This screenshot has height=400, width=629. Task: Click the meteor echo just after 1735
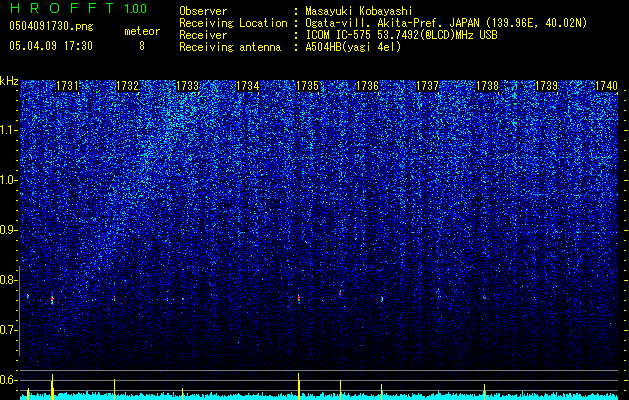point(299,299)
